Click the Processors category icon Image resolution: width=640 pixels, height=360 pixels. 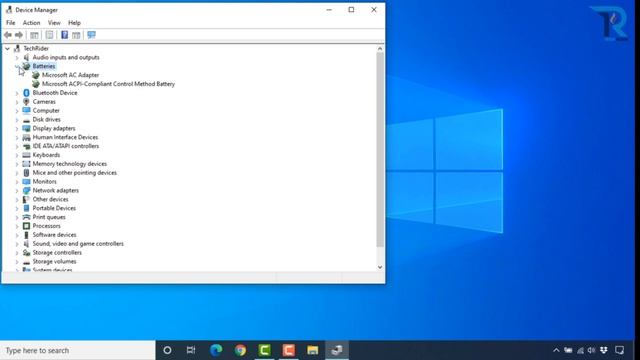click(x=27, y=226)
